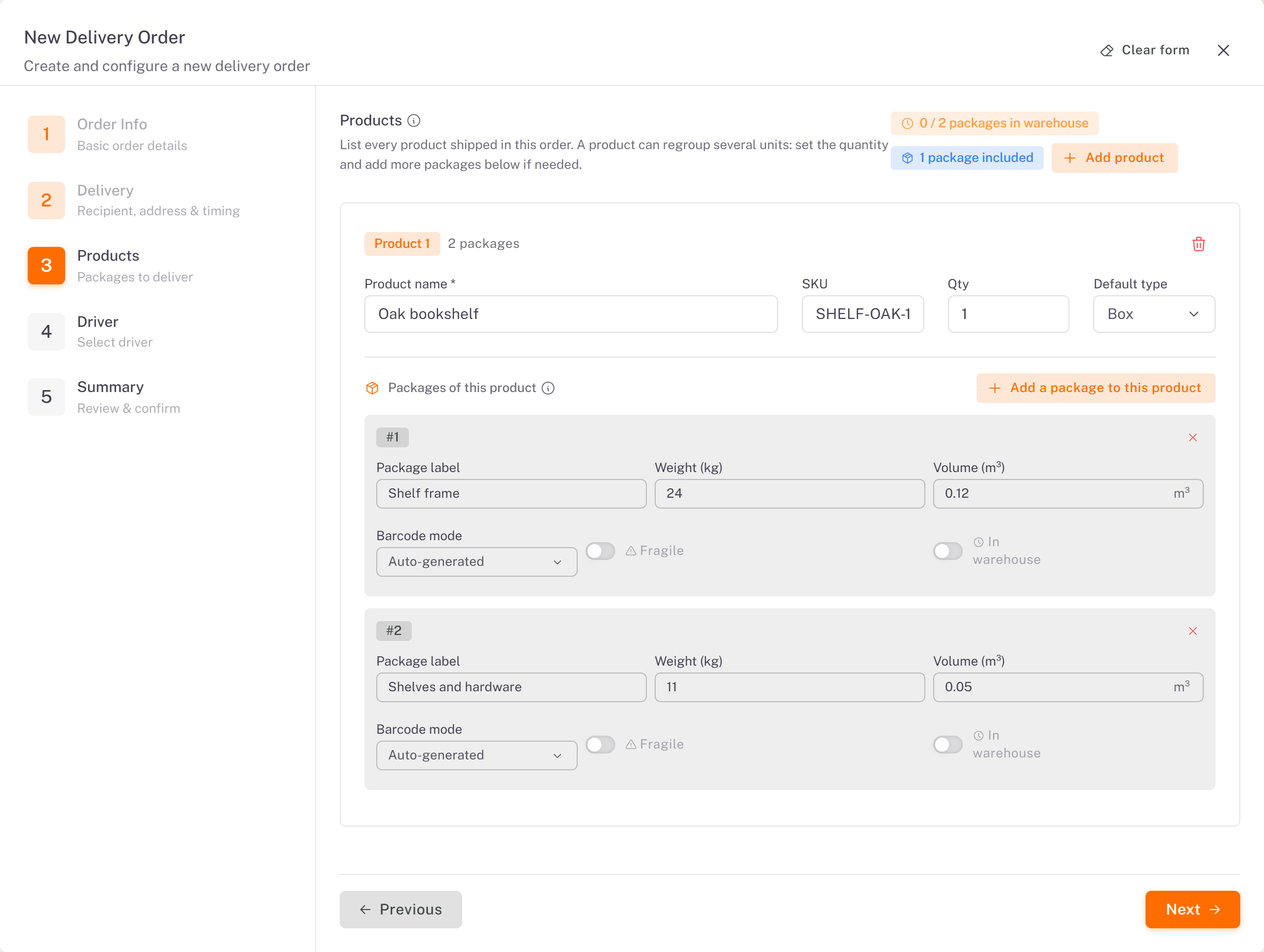Toggle Fragile switch for package #2
The width and height of the screenshot is (1264, 952).
point(600,745)
